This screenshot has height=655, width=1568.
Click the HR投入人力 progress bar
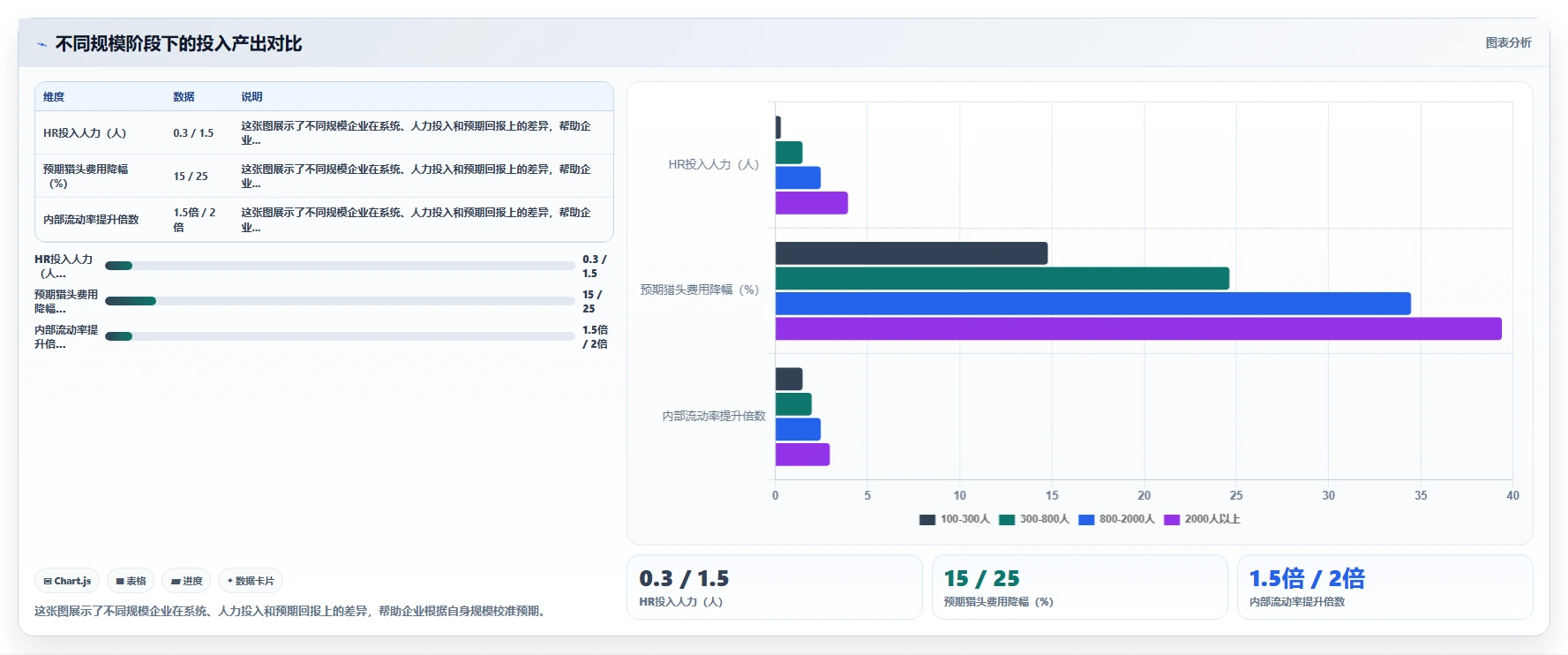(340, 266)
